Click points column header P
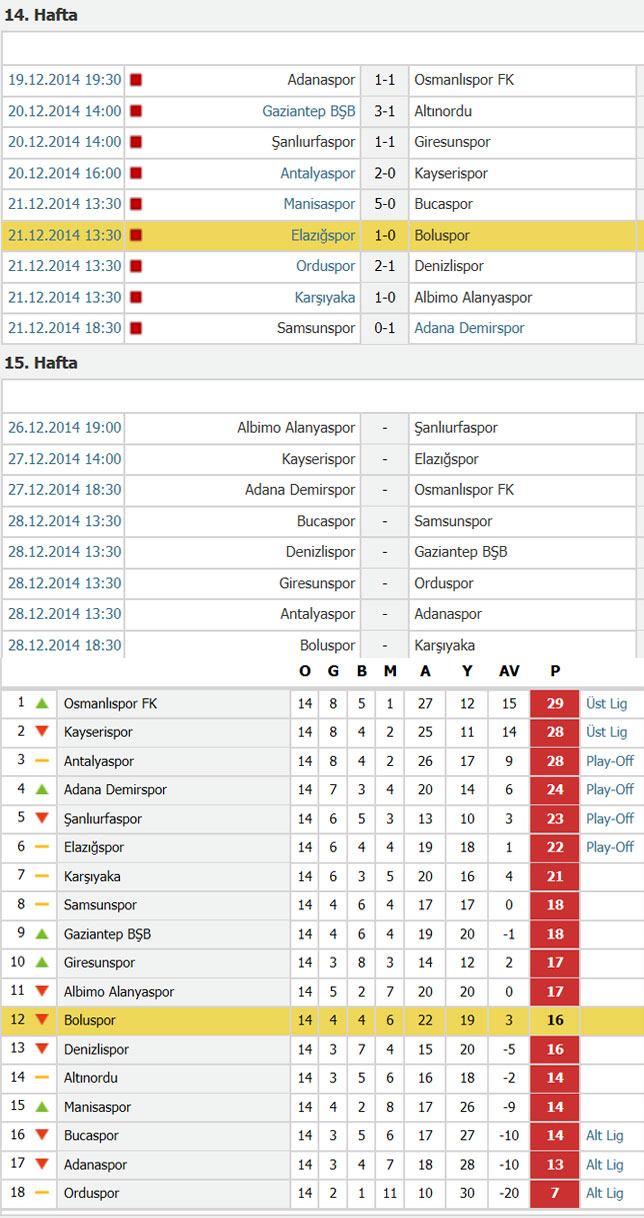644x1218 pixels. point(555,671)
